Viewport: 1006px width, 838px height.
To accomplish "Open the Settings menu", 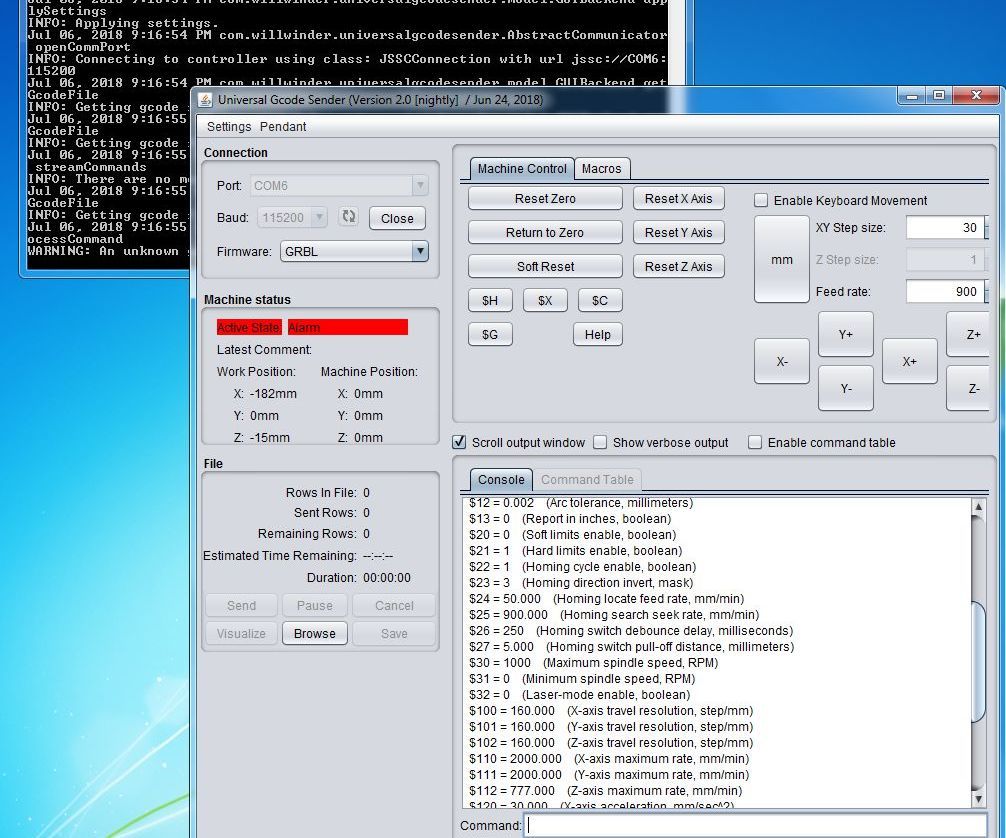I will (x=229, y=127).
